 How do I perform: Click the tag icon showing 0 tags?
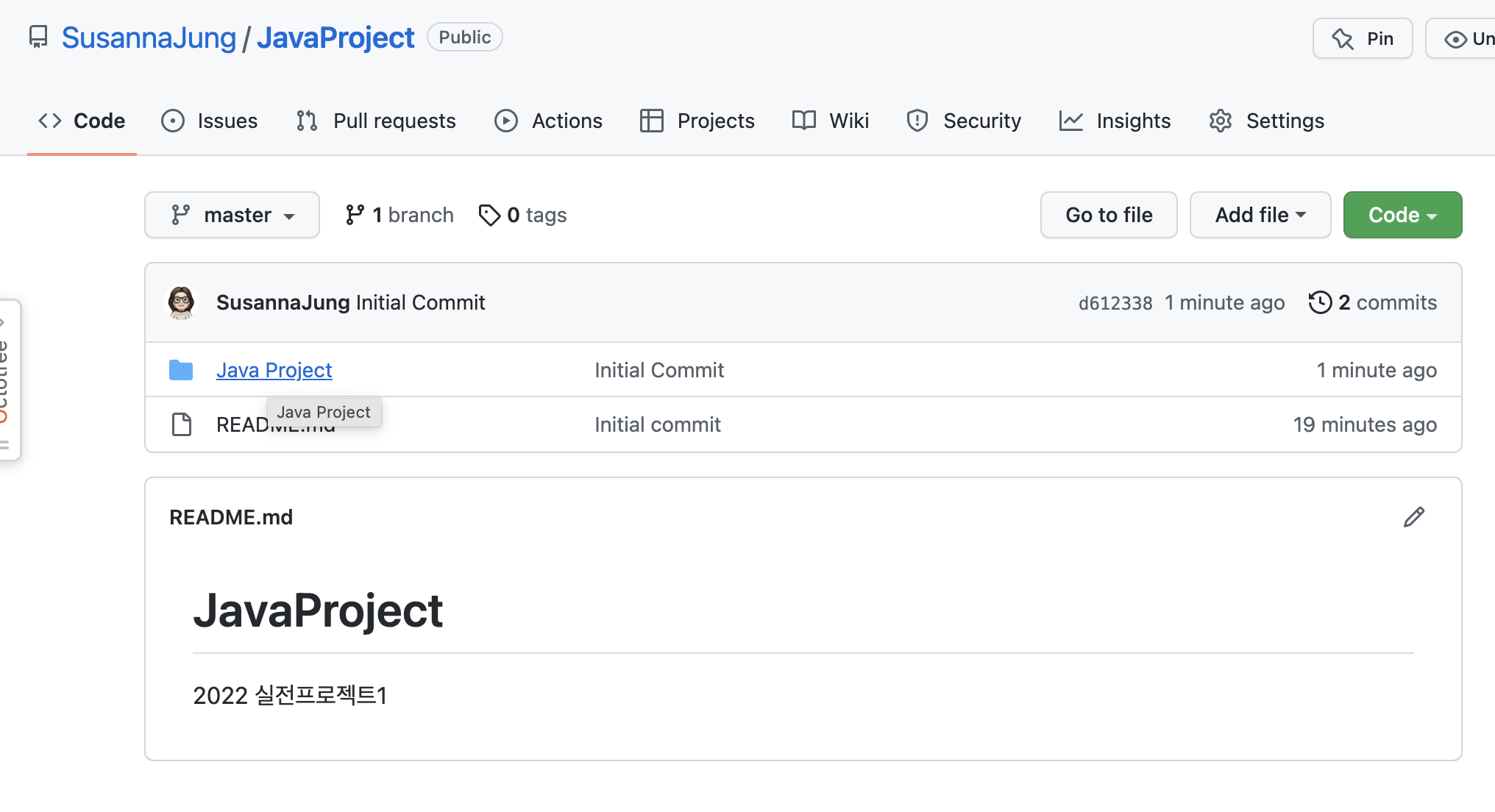489,215
